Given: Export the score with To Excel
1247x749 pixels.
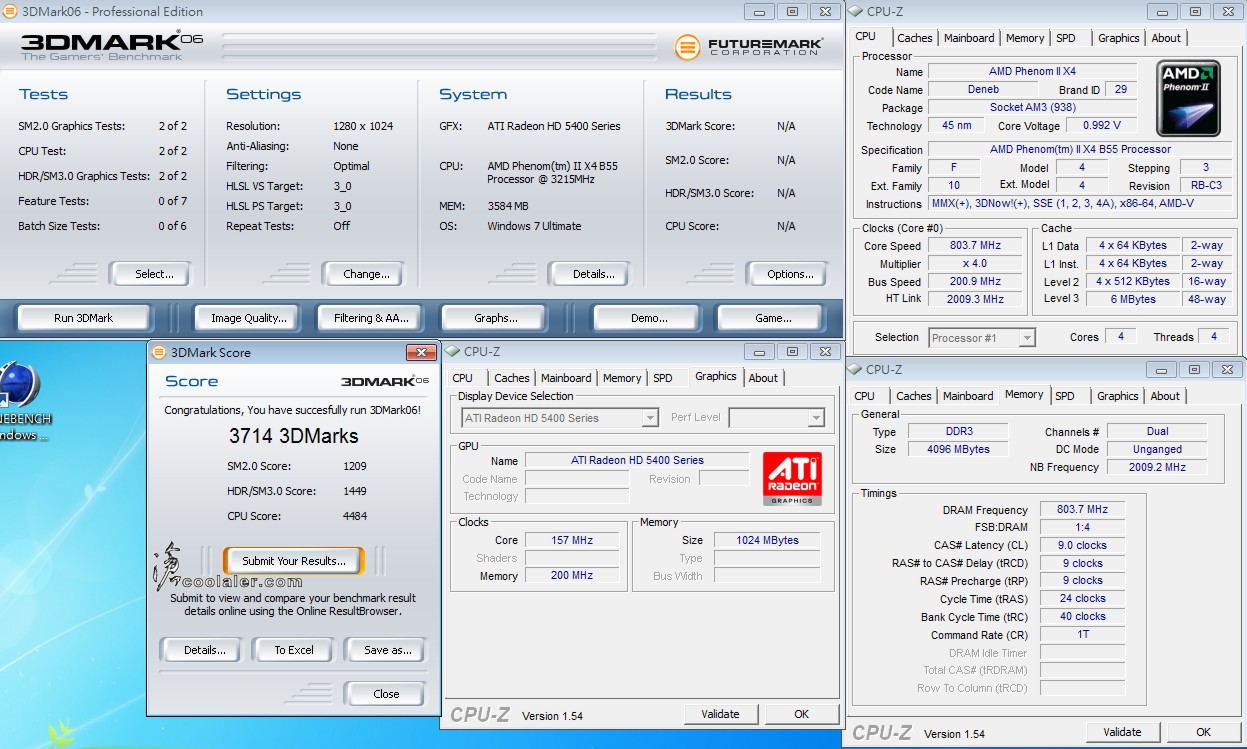Looking at the screenshot, I should click(294, 650).
